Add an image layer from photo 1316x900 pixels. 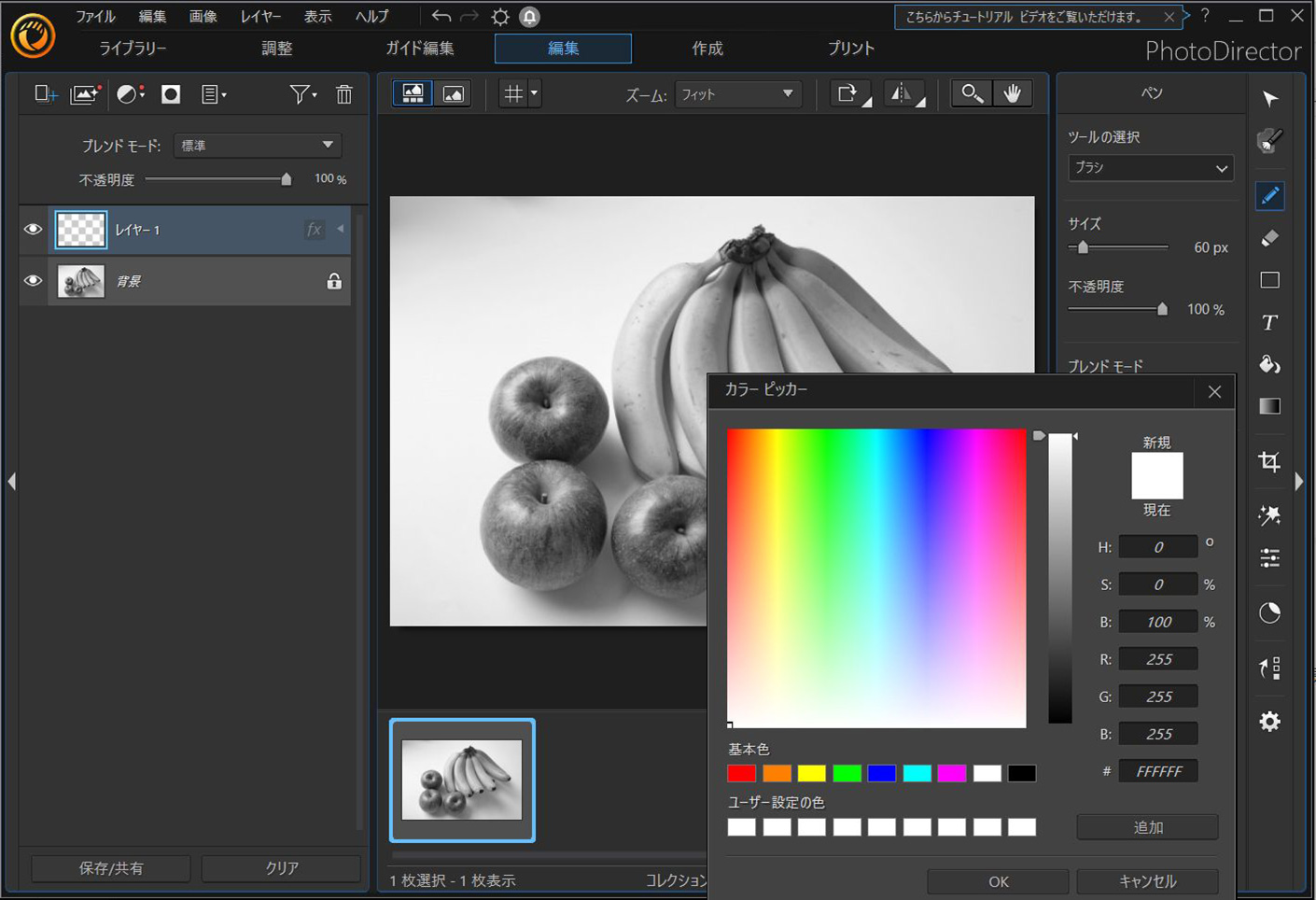click(x=84, y=93)
